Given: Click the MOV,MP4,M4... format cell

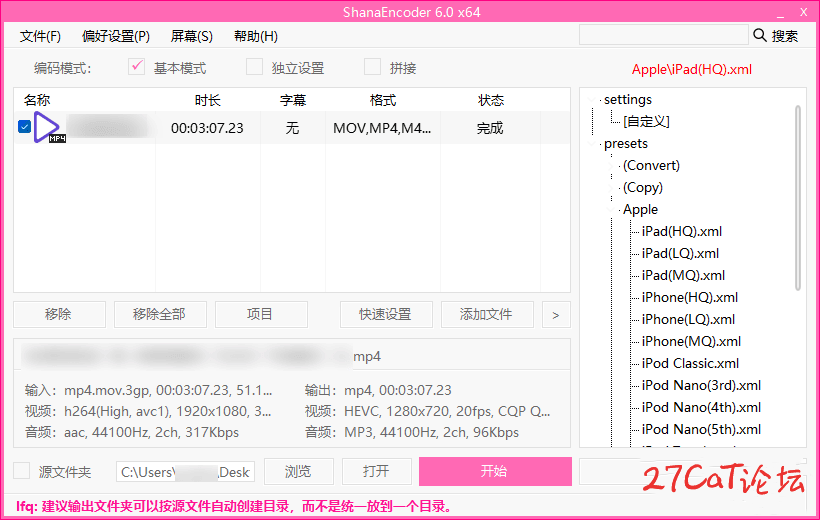Looking at the screenshot, I should (382, 128).
